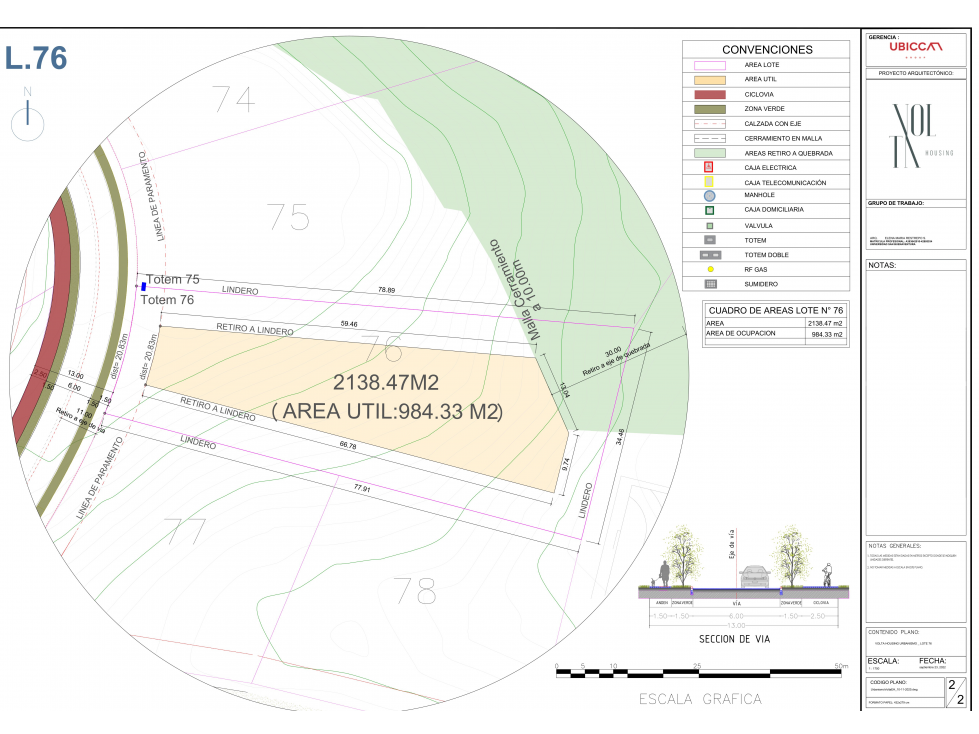Click the Zona Verde olive swatch

click(709, 109)
